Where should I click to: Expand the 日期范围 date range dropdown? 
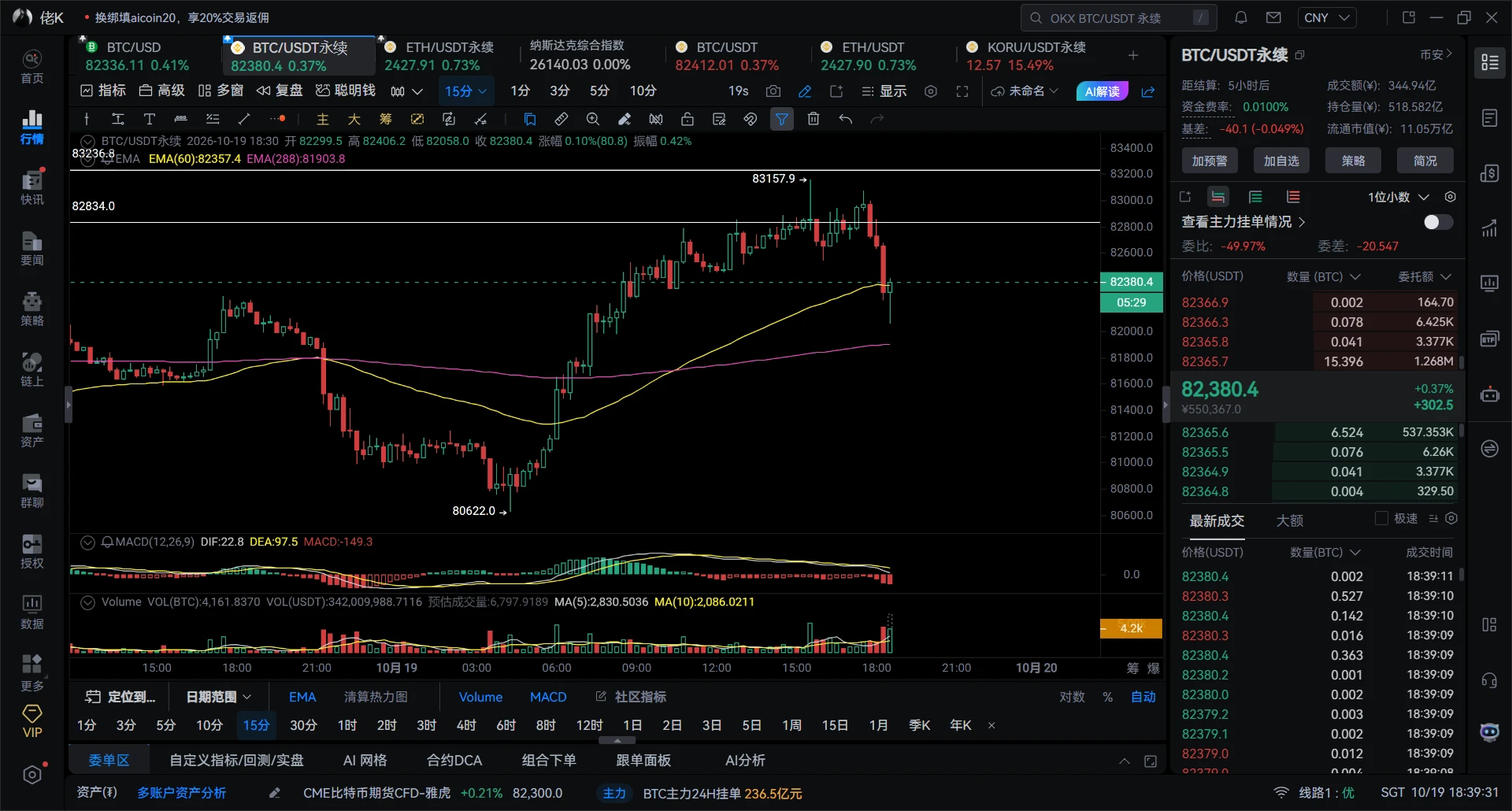218,697
